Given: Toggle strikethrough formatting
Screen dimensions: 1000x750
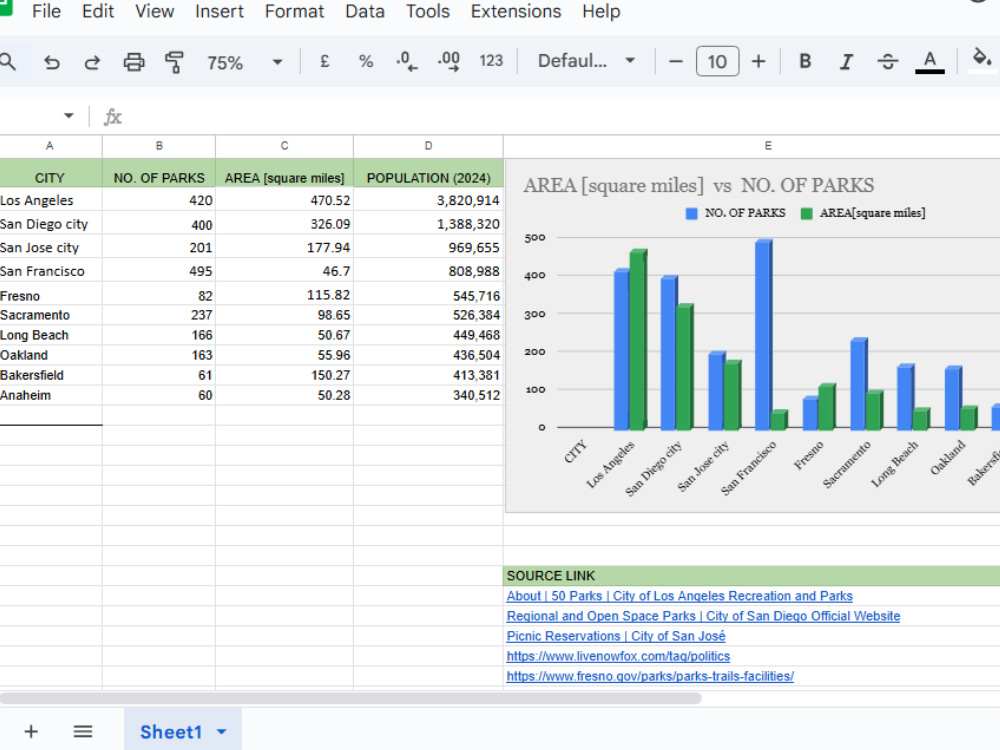Looking at the screenshot, I should point(887,61).
